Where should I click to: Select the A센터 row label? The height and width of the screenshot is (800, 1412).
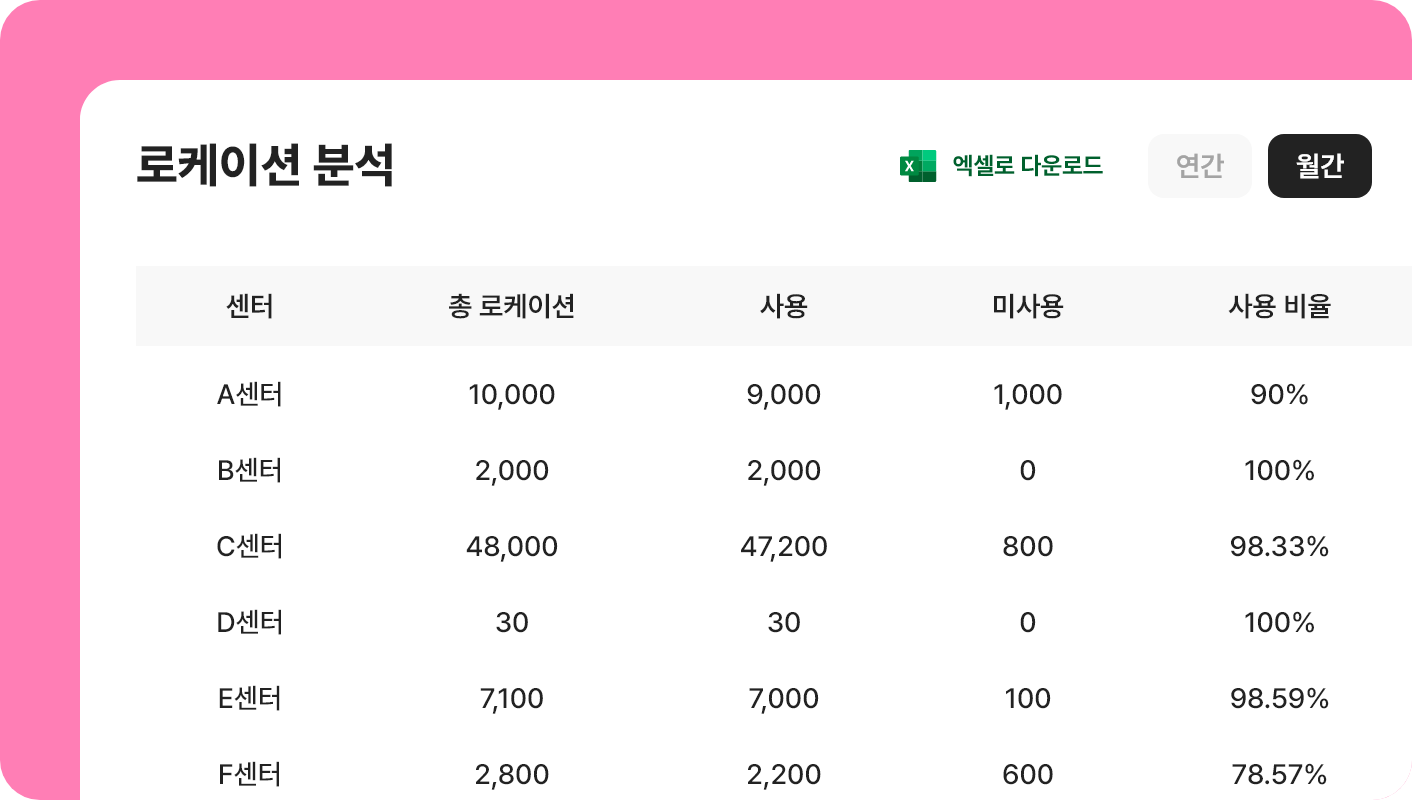[x=250, y=395]
